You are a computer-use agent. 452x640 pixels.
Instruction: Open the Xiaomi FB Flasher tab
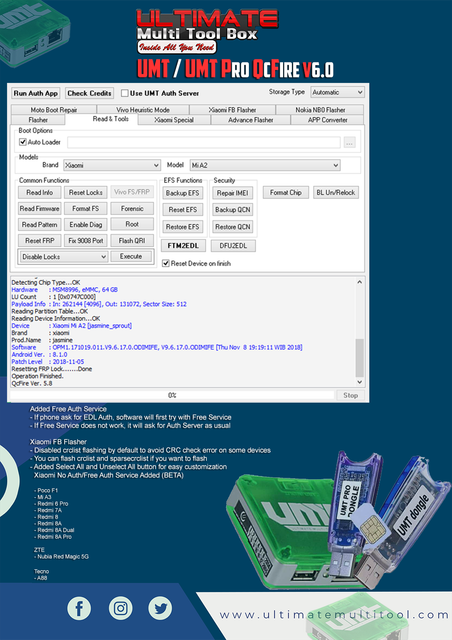click(232, 110)
